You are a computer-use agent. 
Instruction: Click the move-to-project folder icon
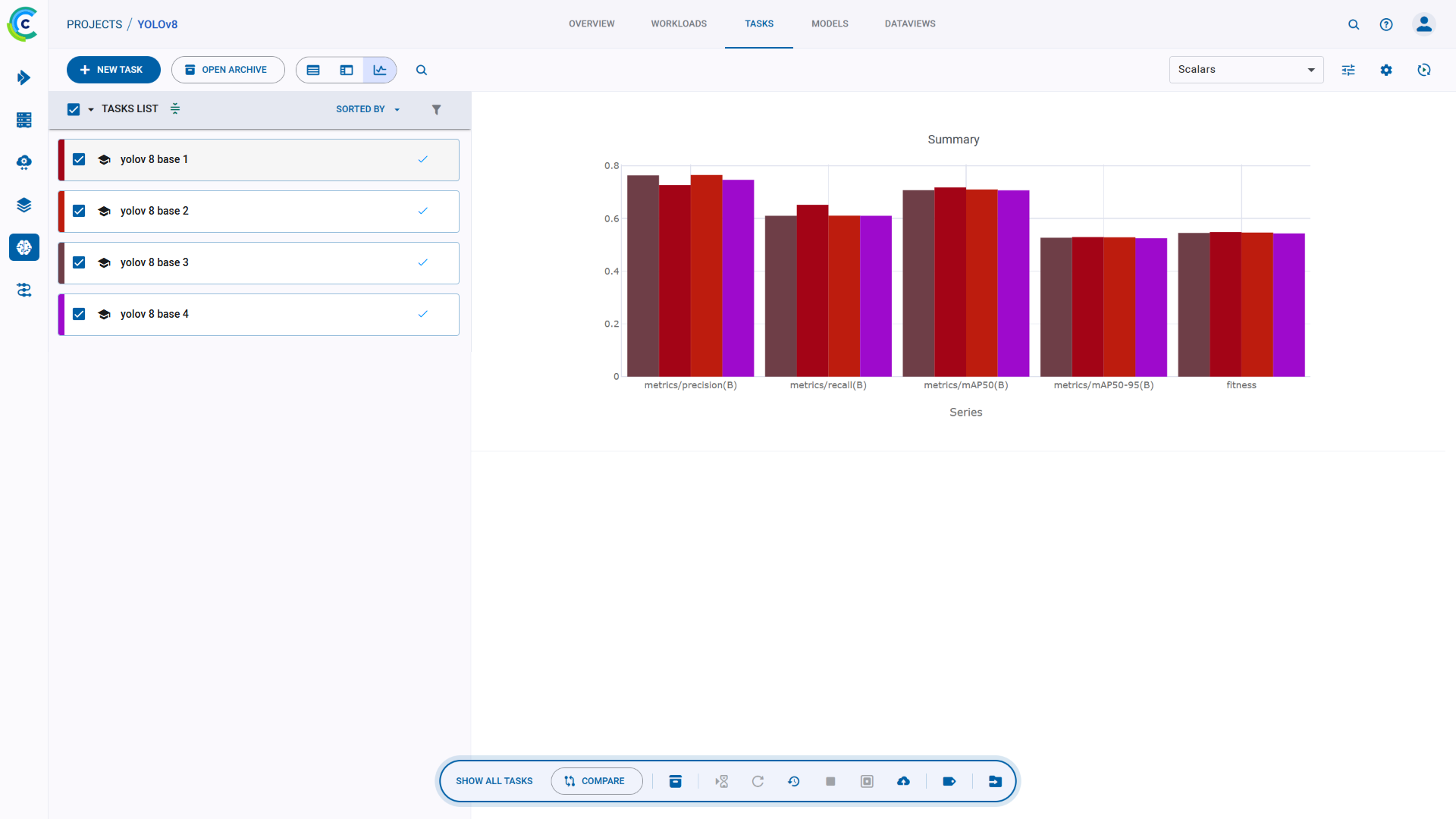[995, 781]
